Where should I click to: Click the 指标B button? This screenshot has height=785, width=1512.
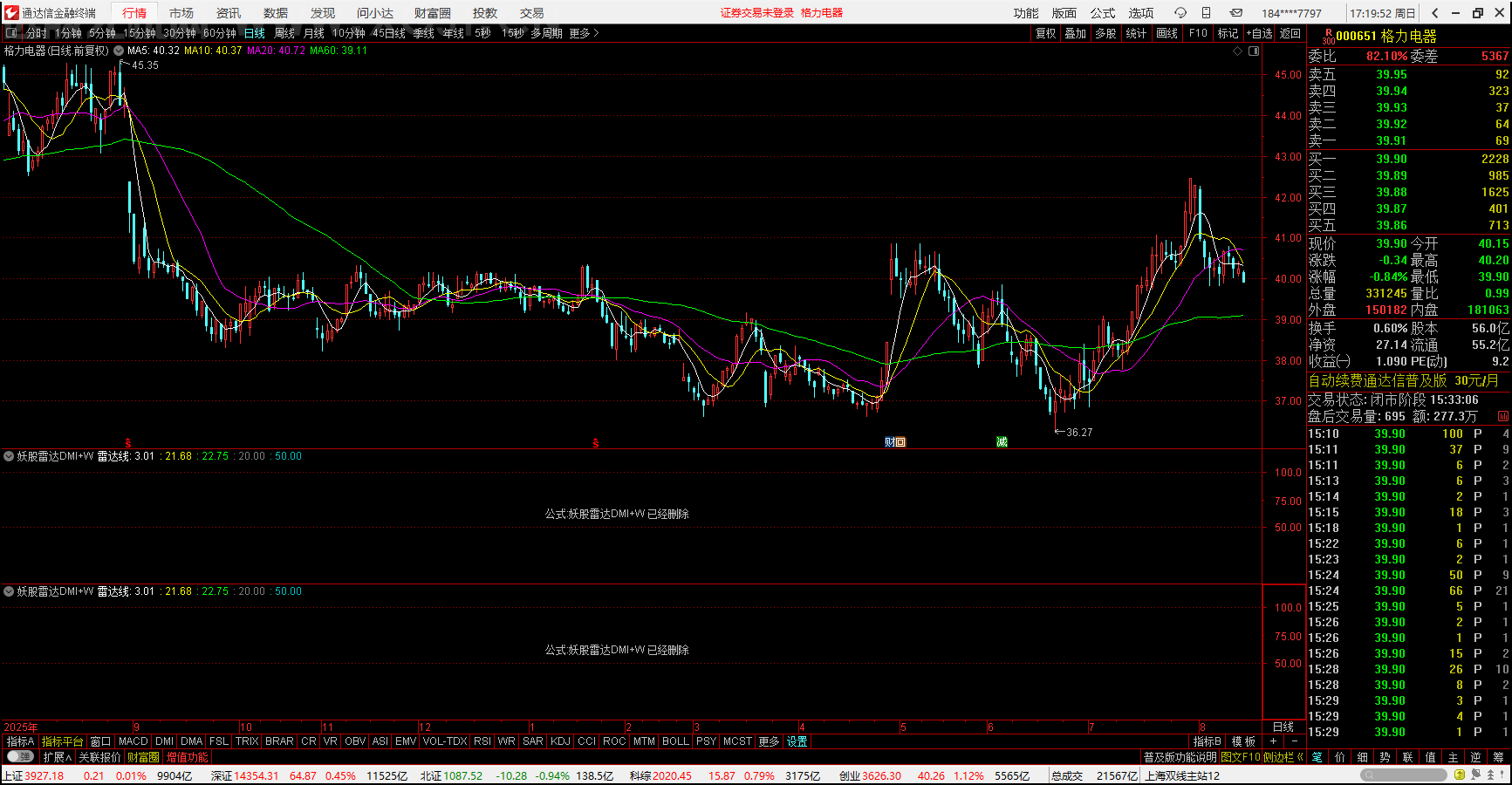coord(1208,741)
